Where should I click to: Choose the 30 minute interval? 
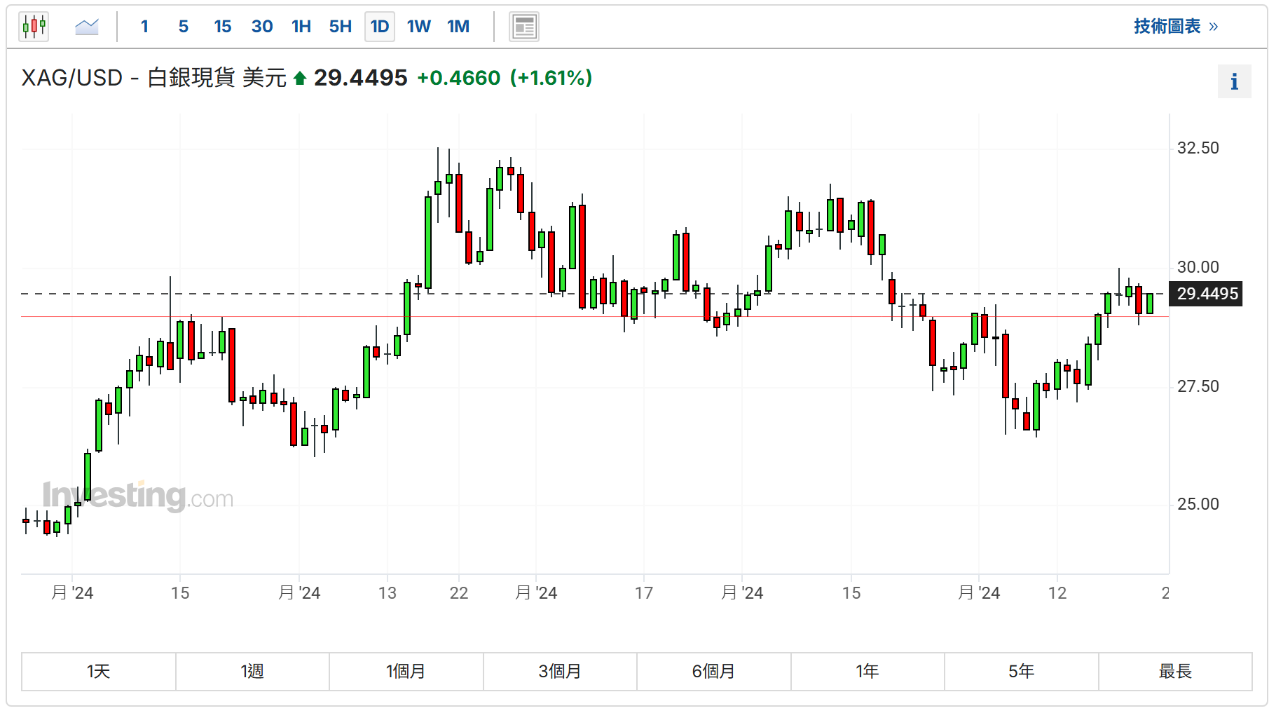(262, 27)
